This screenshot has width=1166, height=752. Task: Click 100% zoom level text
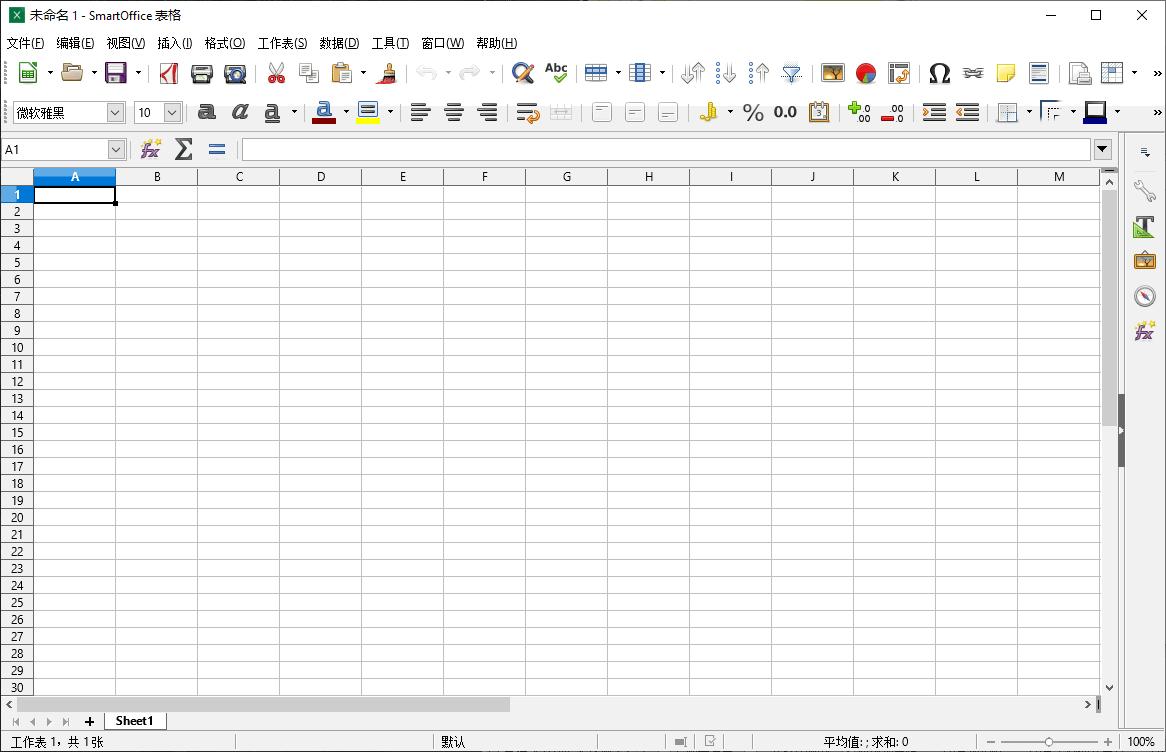[x=1141, y=742]
